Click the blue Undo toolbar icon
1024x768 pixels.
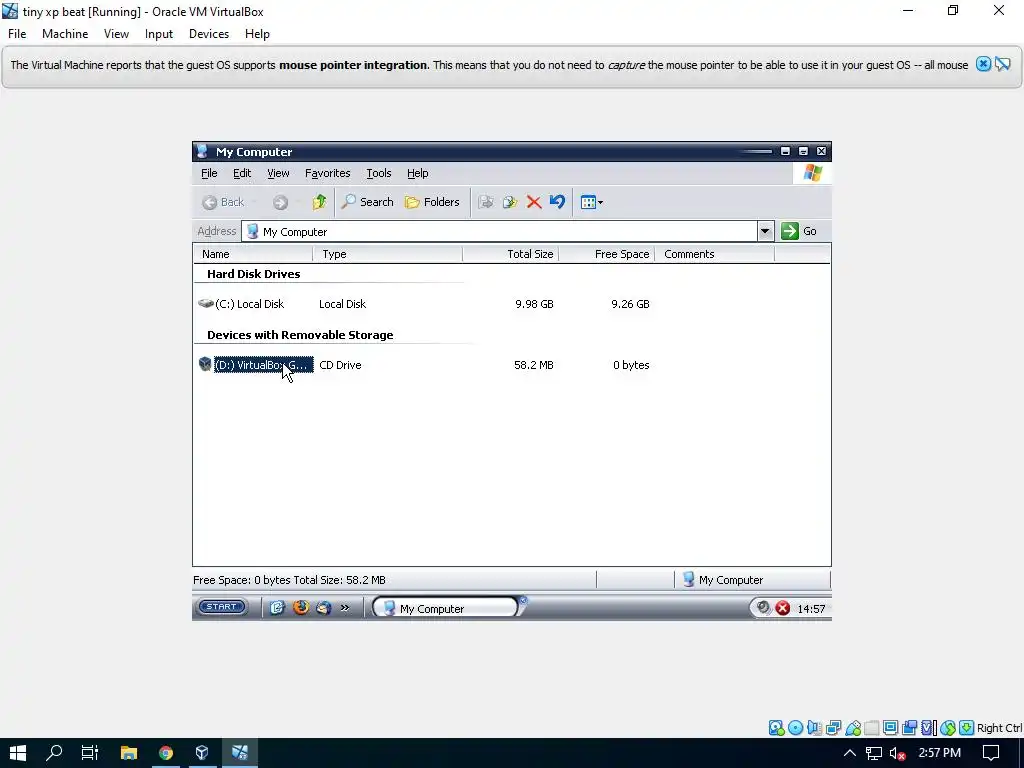[557, 202]
